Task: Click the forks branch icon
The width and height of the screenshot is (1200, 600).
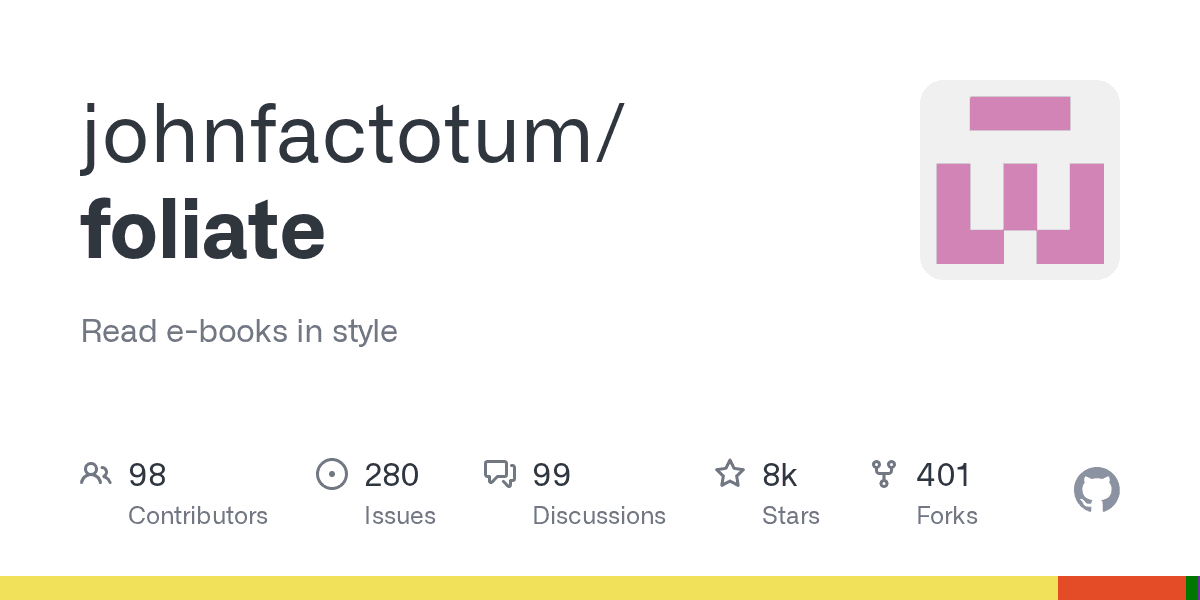Action: point(884,474)
